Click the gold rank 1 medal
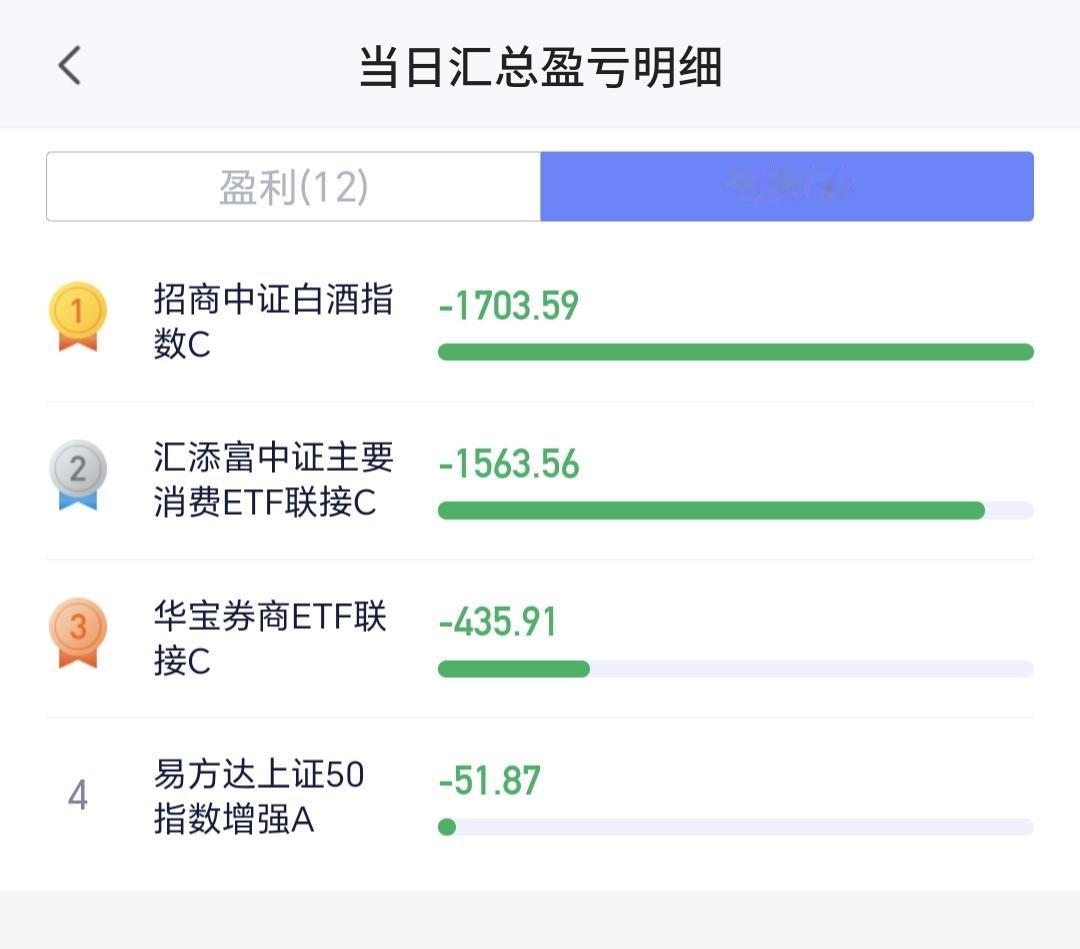Screen dimensions: 1080x949 (x=78, y=316)
